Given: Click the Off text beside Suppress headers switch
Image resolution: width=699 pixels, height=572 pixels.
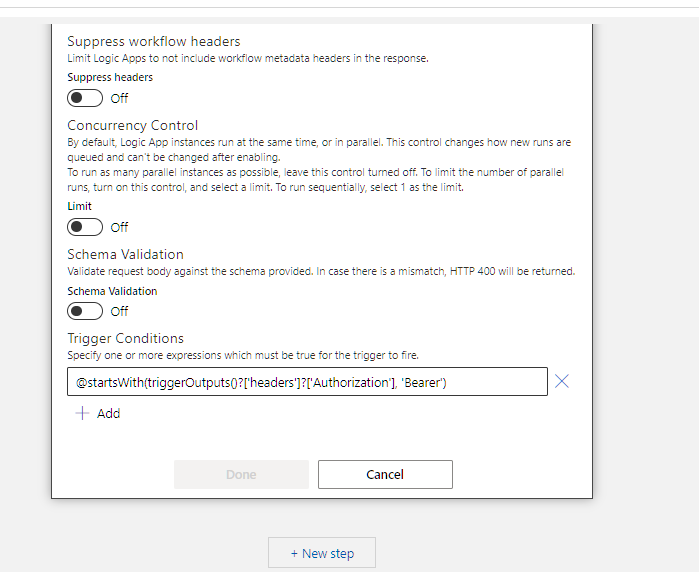Looking at the screenshot, I should pyautogui.click(x=119, y=99).
